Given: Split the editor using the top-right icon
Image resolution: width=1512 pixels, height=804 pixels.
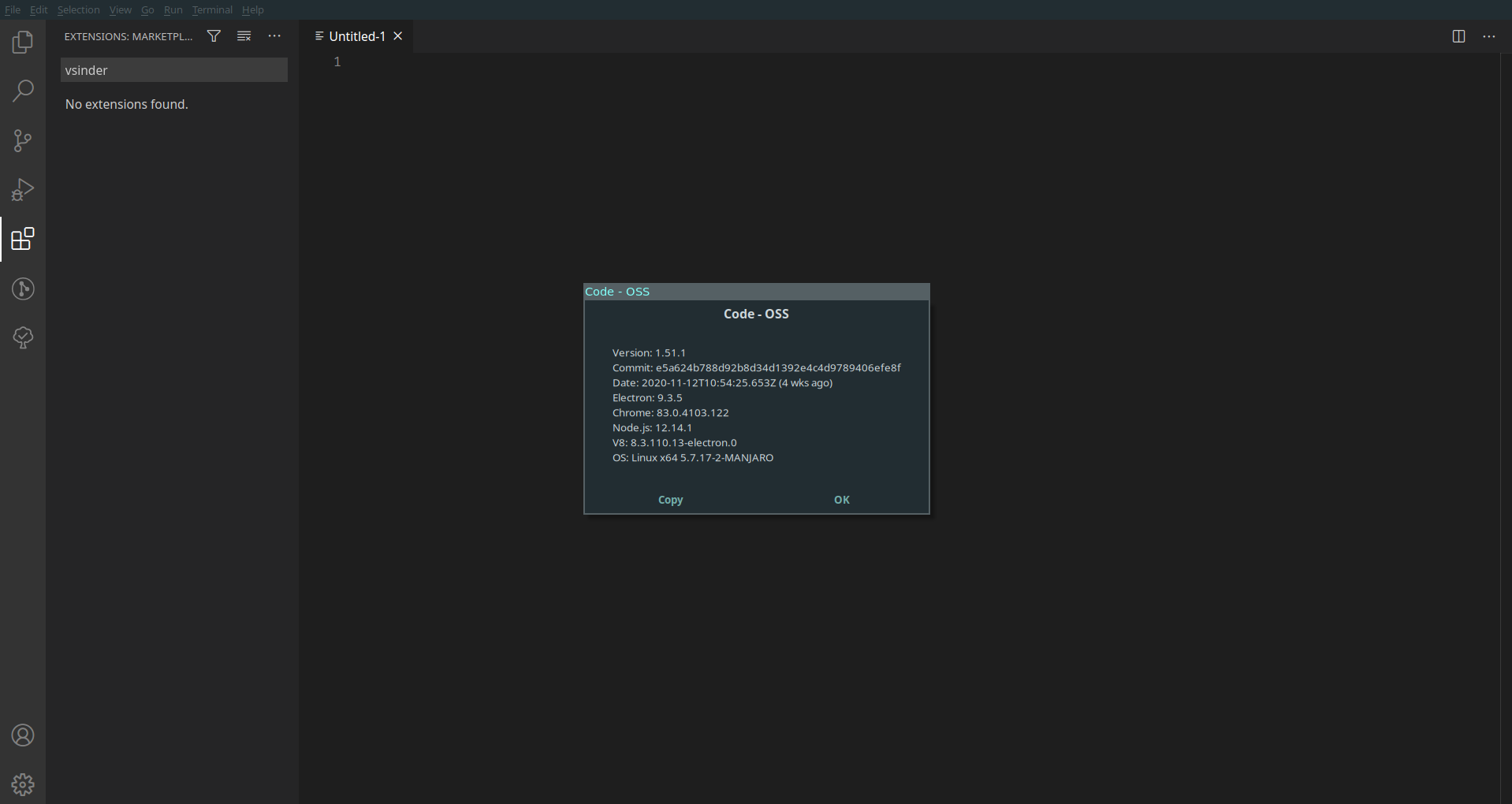Looking at the screenshot, I should [1458, 35].
